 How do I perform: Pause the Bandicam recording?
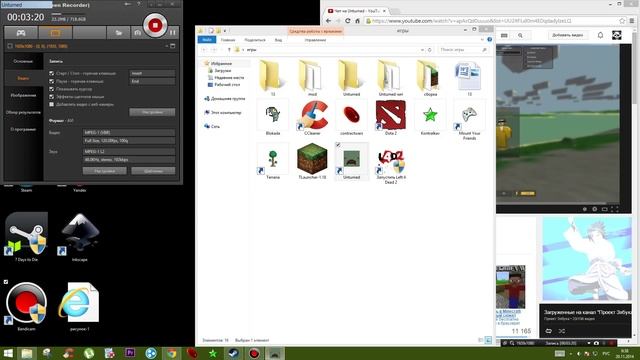pyautogui.click(x=173, y=32)
